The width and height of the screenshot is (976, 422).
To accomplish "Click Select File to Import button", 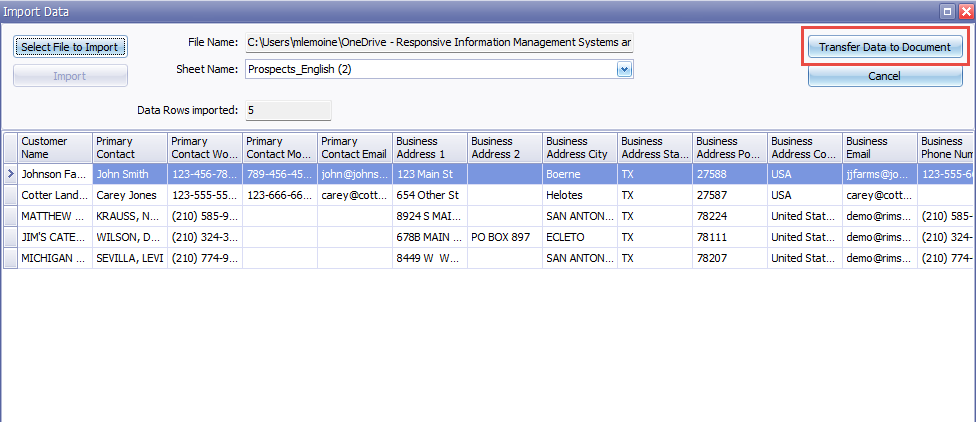I will coord(70,47).
